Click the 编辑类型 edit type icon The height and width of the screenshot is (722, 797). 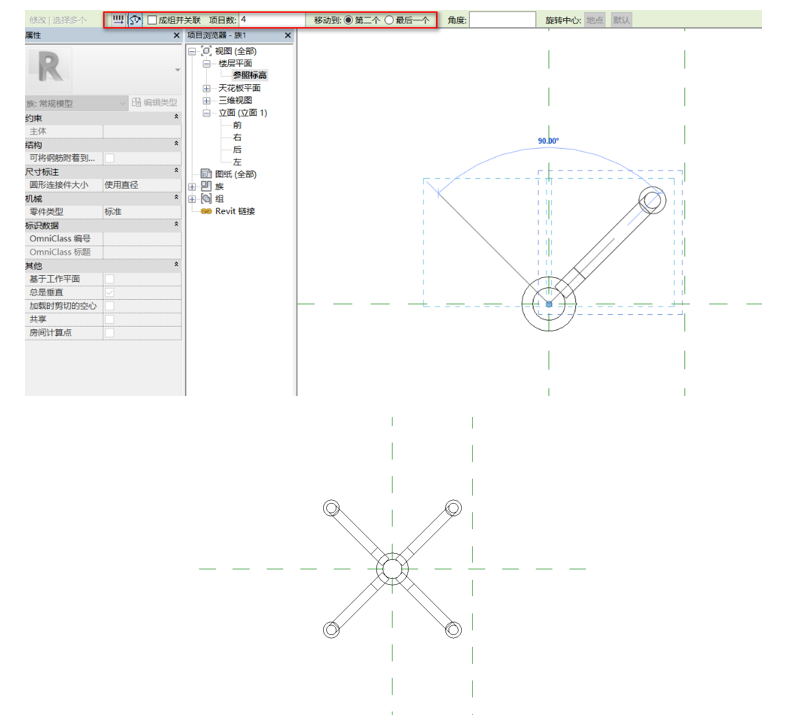(x=136, y=103)
